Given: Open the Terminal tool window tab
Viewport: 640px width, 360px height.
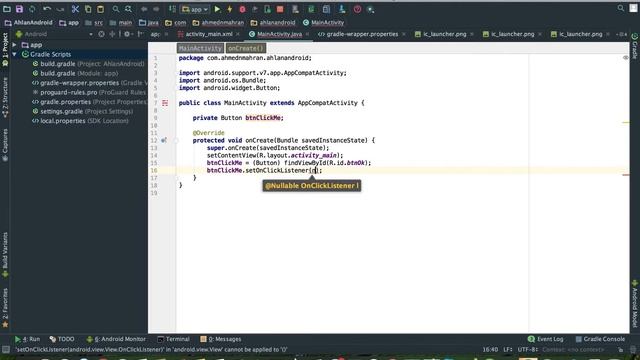Looking at the screenshot, I should 173,339.
